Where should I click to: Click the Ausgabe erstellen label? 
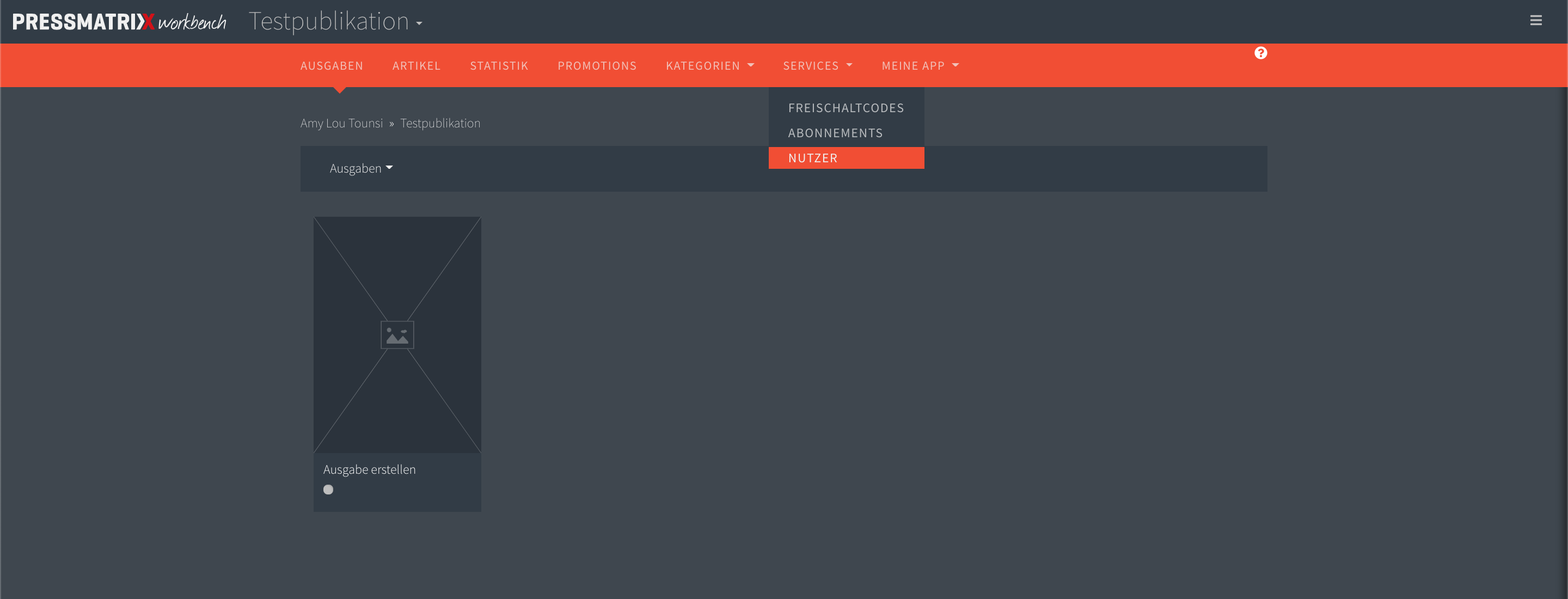click(370, 469)
